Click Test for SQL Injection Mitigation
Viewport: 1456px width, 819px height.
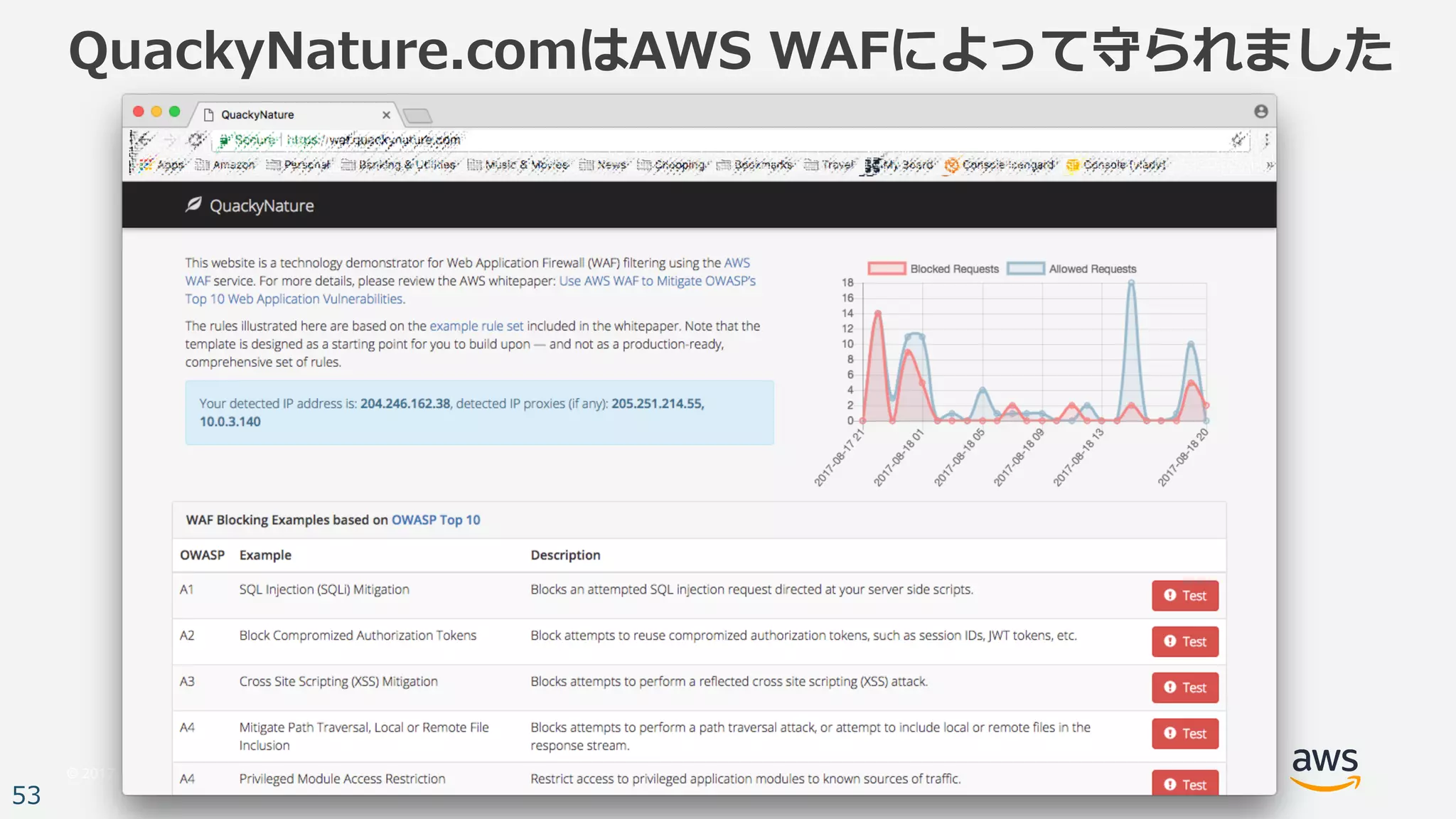(x=1185, y=596)
